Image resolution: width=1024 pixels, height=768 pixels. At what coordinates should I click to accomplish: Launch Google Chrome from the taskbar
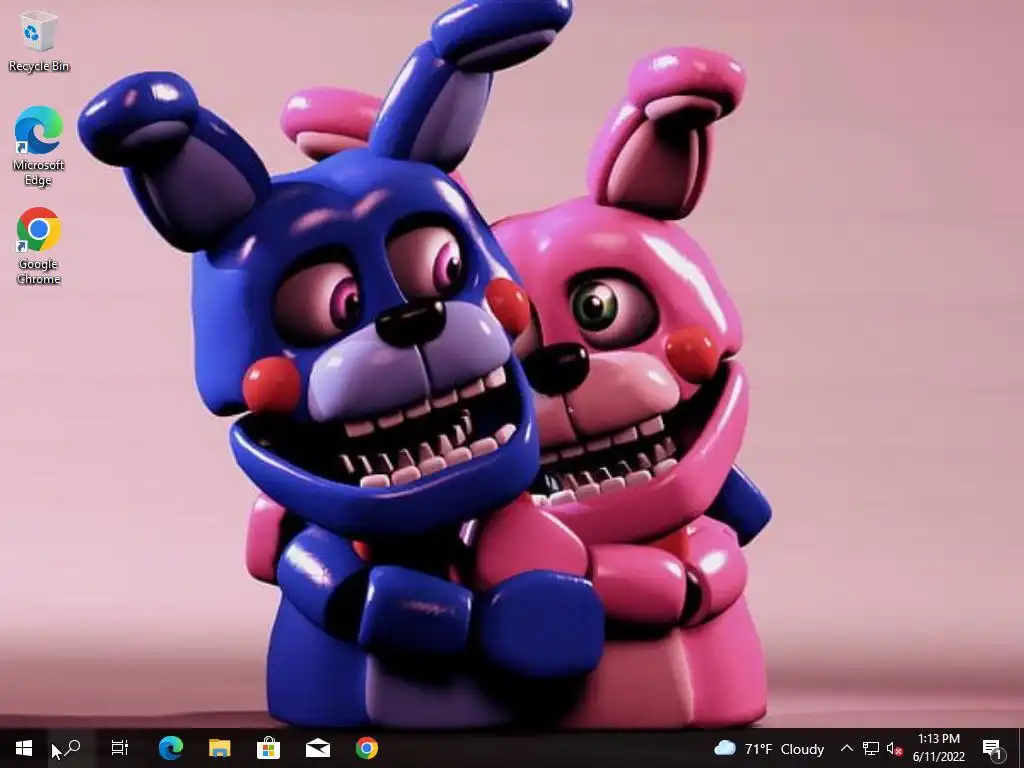366,748
